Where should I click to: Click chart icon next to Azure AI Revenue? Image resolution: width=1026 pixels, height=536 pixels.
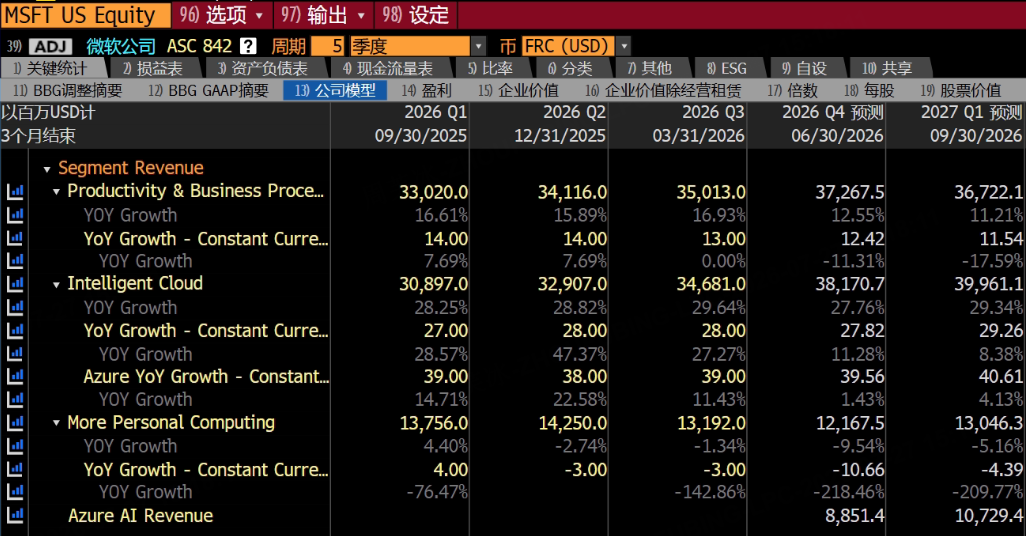coord(14,515)
